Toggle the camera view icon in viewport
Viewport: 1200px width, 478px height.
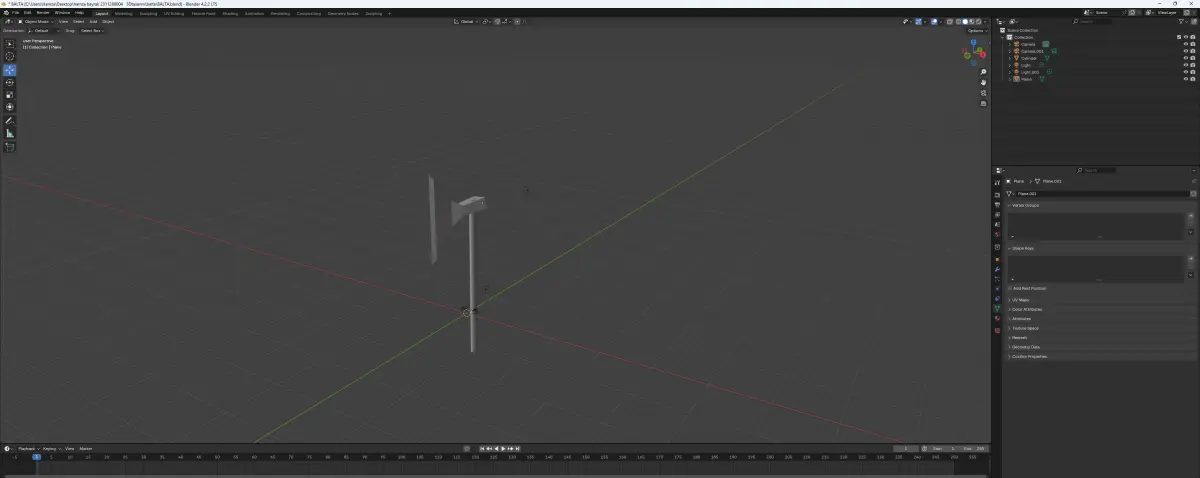pos(984,93)
